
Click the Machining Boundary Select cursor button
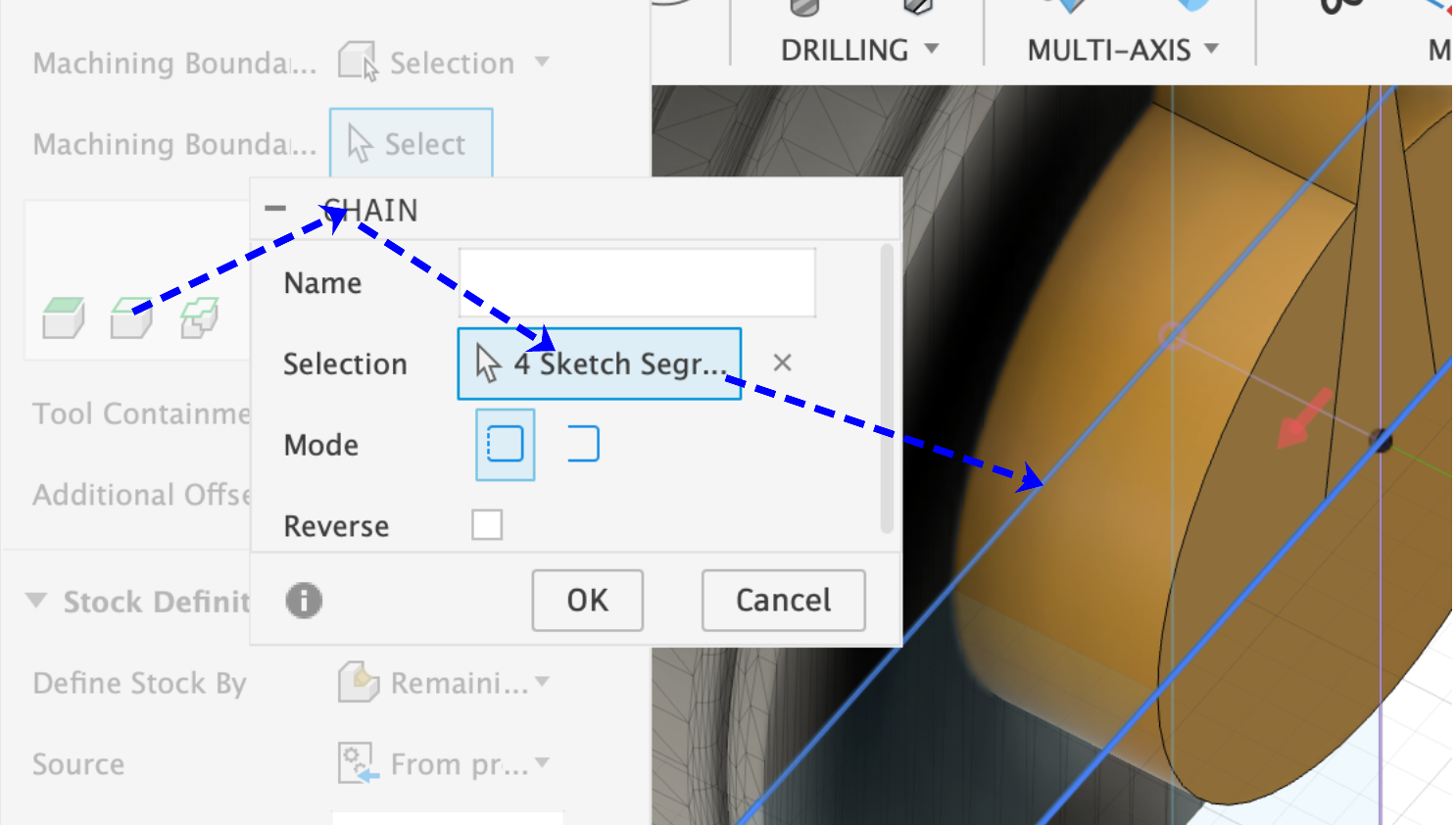pos(411,144)
